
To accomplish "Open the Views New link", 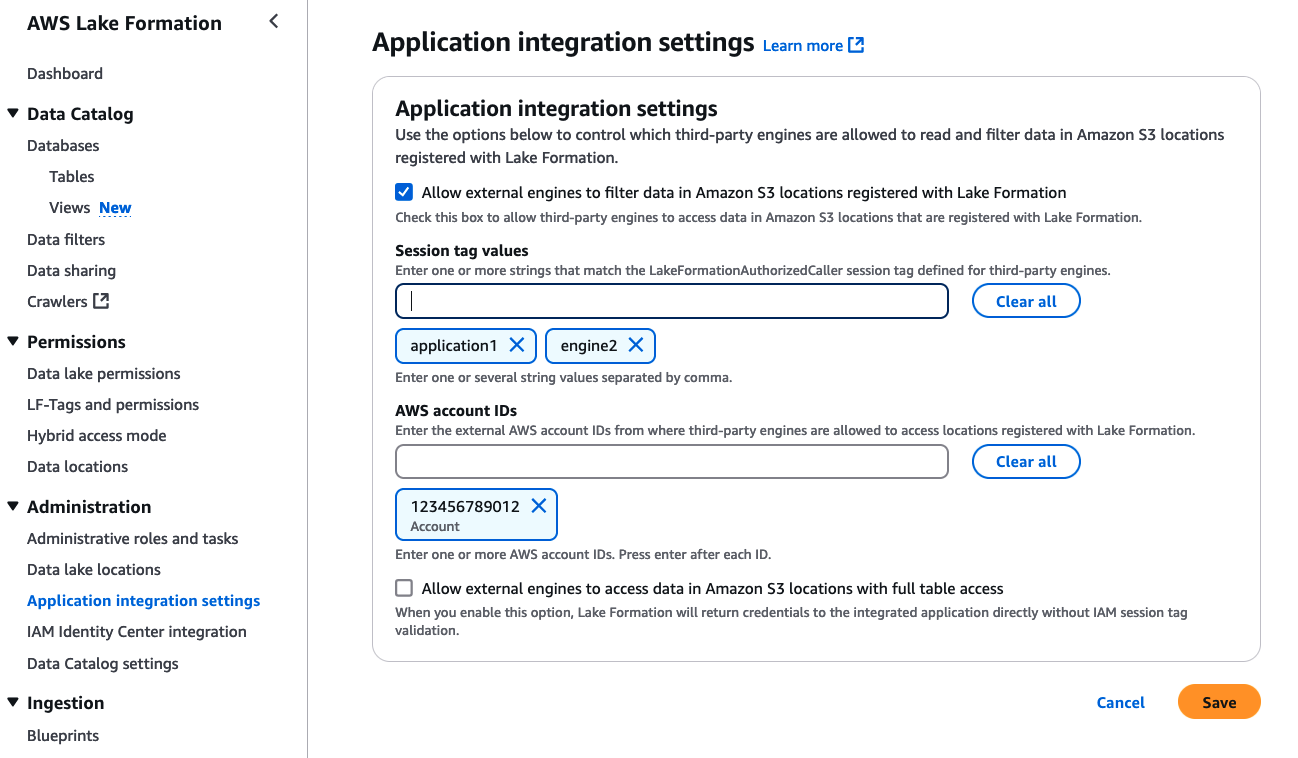I will click(114, 207).
